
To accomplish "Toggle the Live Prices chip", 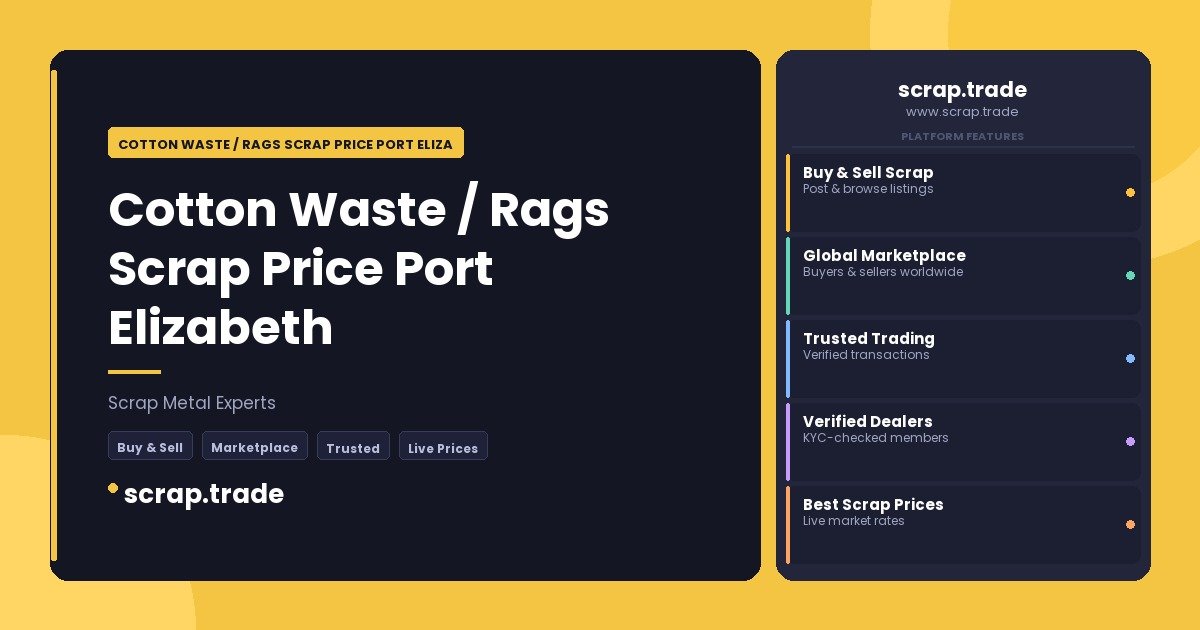I will (443, 447).
